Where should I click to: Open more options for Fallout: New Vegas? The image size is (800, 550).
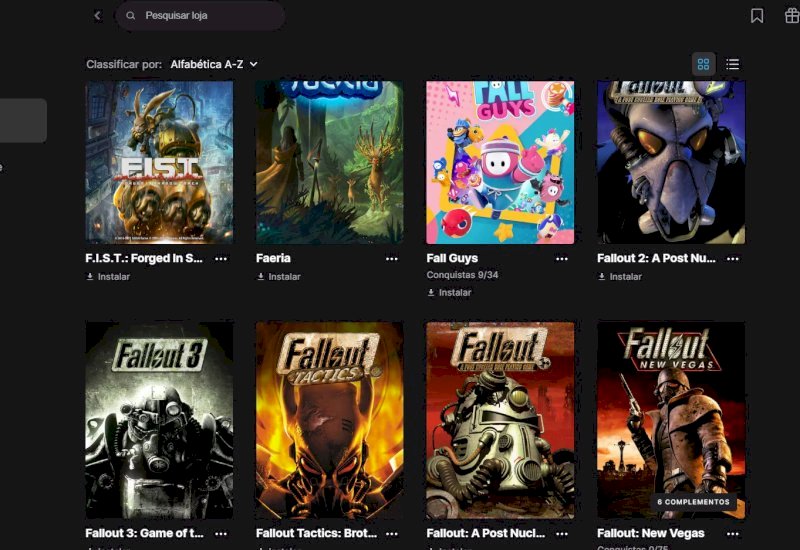pyautogui.click(x=733, y=534)
